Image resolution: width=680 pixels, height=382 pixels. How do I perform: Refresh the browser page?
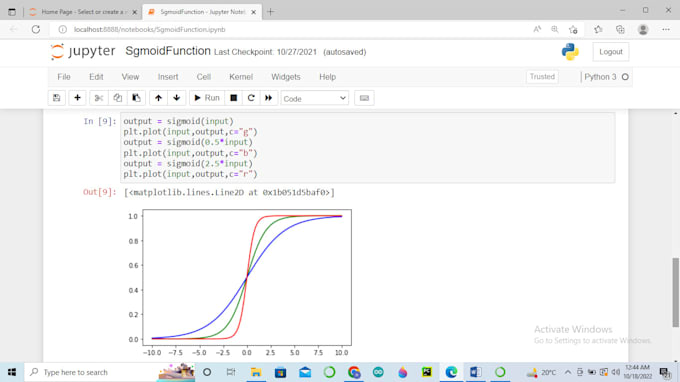(x=36, y=29)
